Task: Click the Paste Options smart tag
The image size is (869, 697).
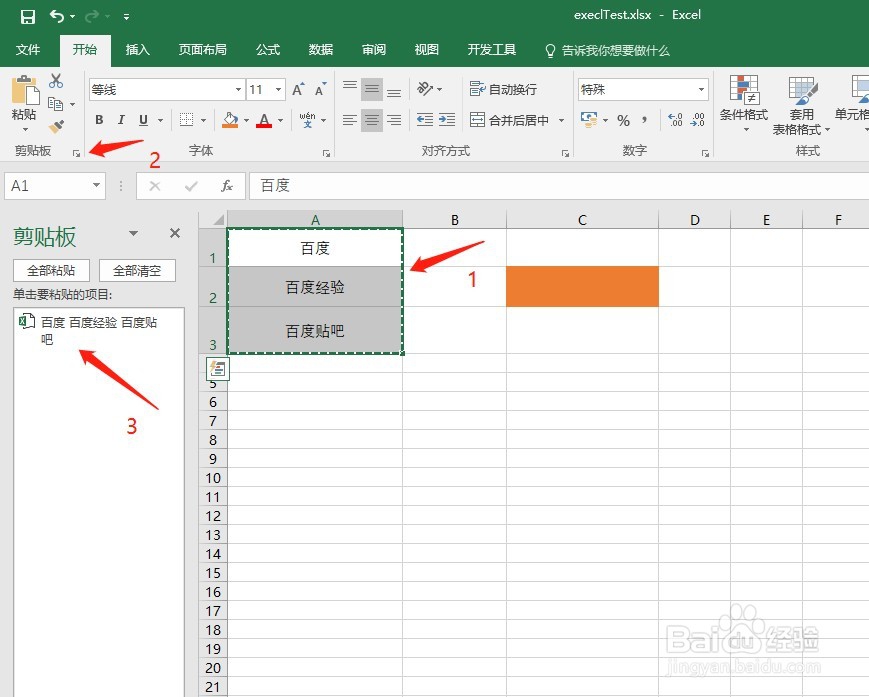Action: coord(218,368)
